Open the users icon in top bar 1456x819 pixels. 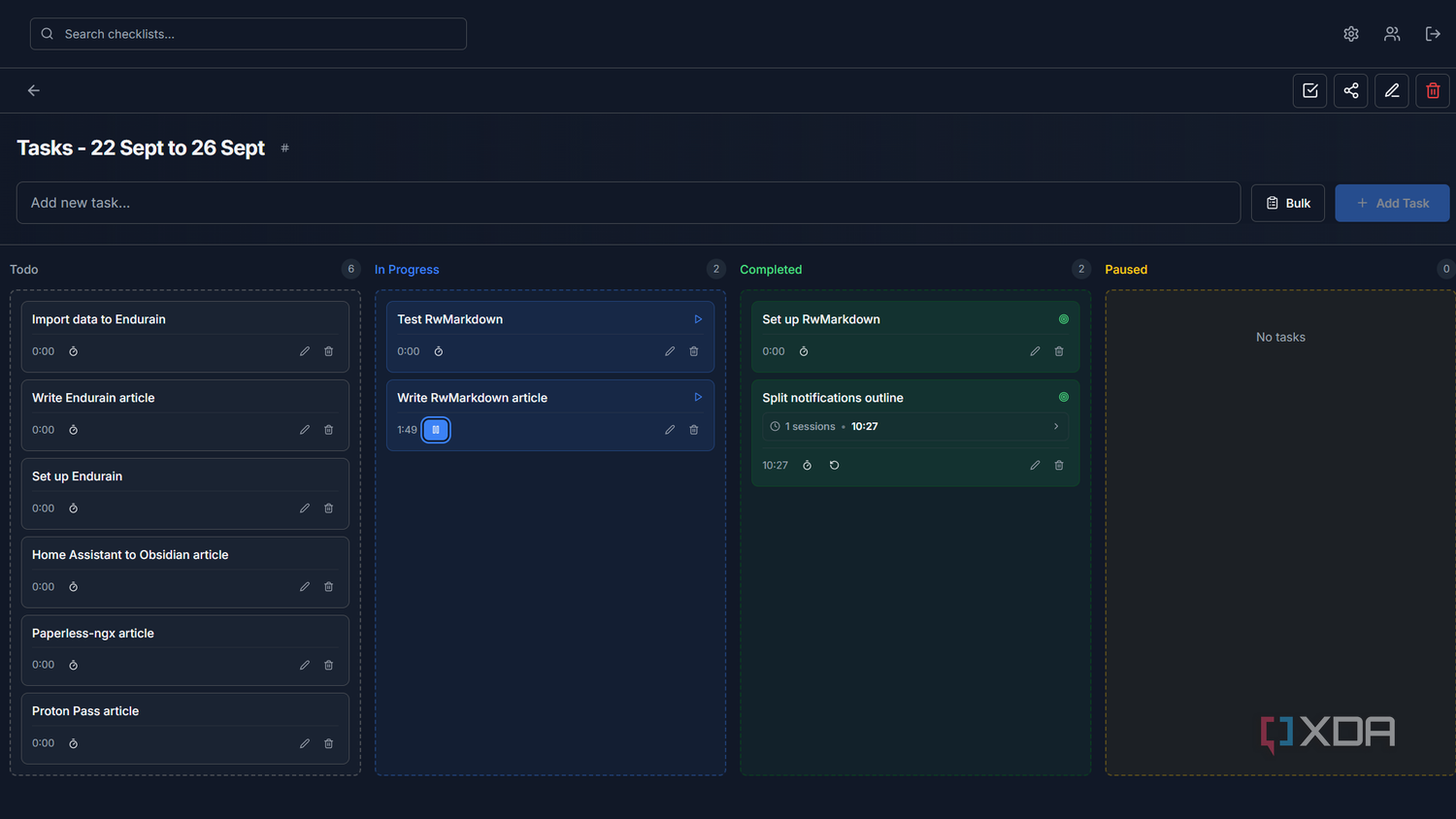tap(1392, 34)
